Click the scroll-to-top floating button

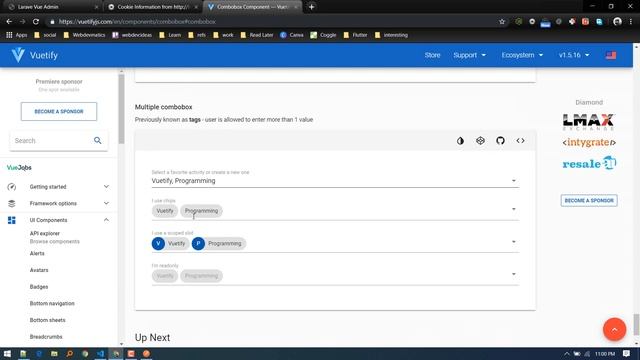pos(615,329)
